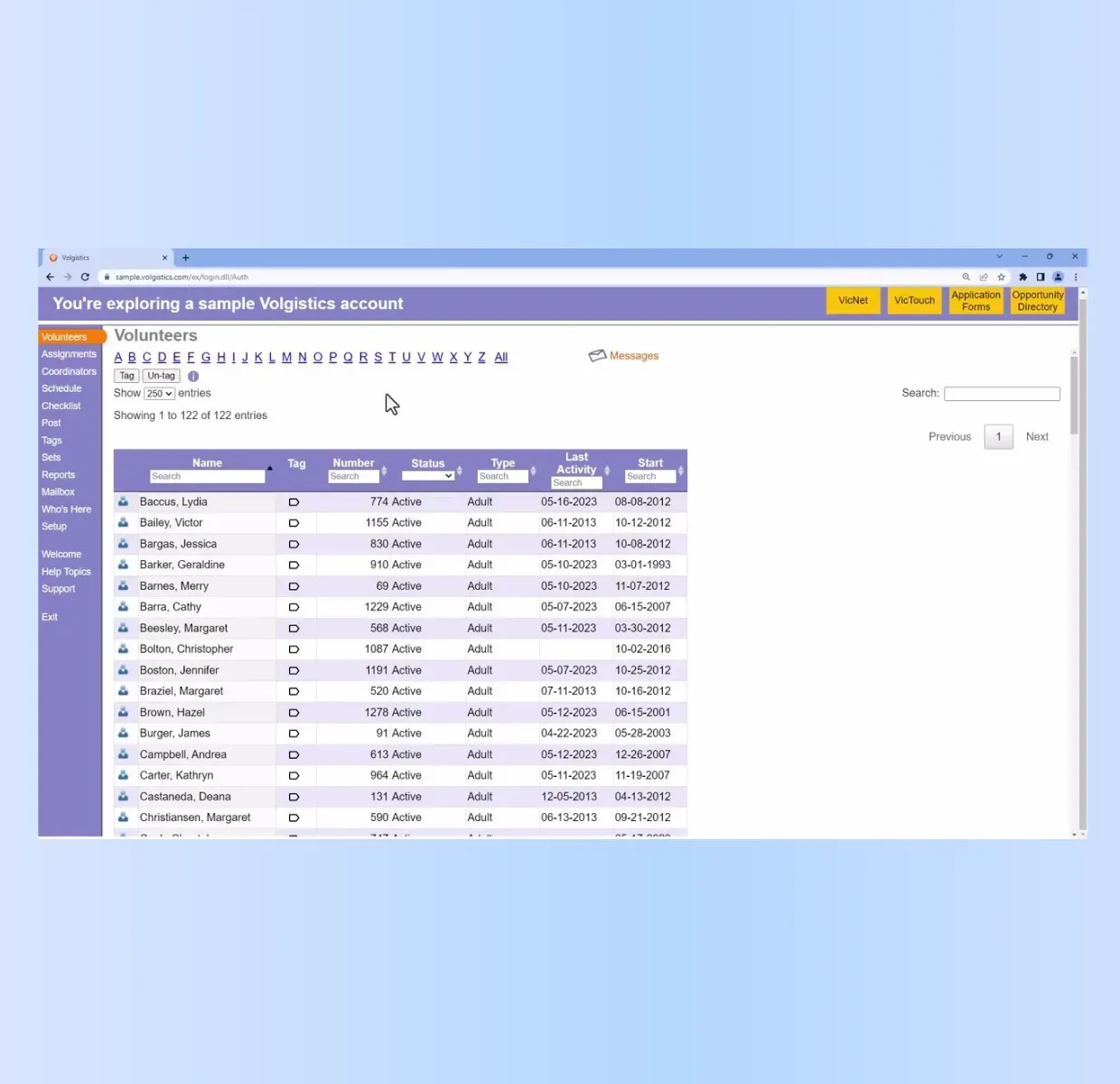The width and height of the screenshot is (1120, 1084).
Task: Reload the page with browser refresh icon
Action: (x=85, y=277)
